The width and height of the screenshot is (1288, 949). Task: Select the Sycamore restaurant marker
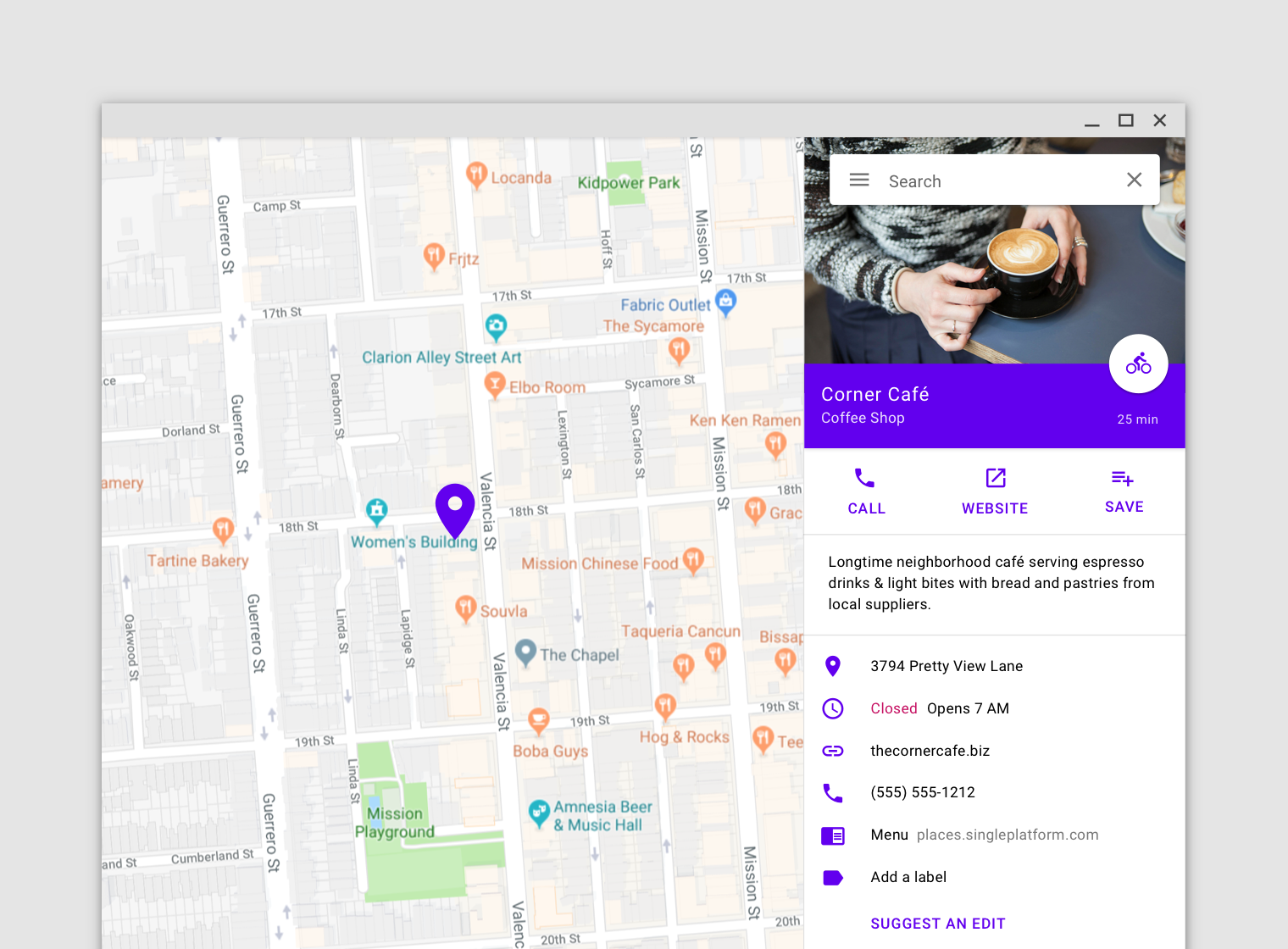679,349
